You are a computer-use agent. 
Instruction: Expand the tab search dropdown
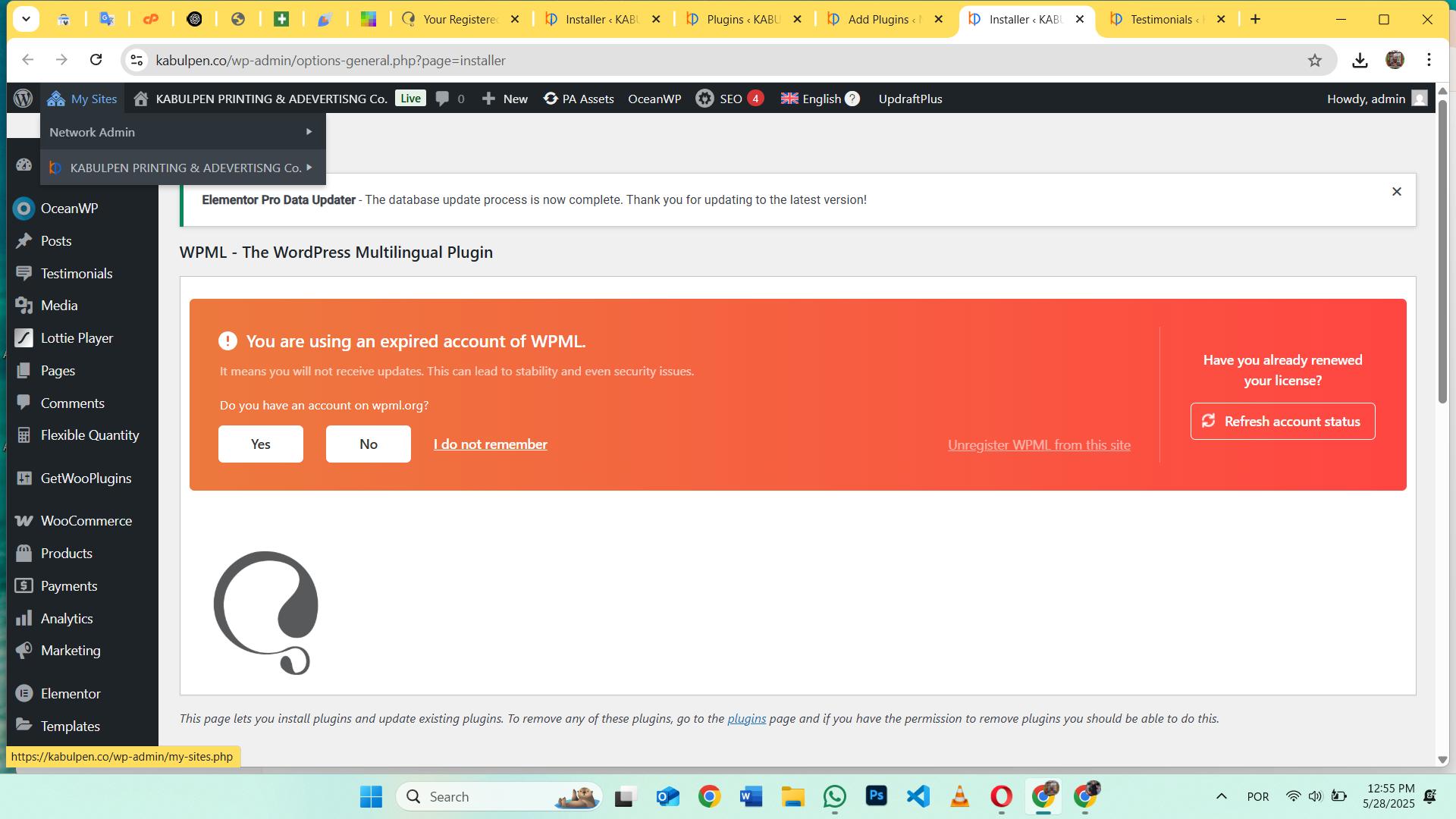[26, 19]
